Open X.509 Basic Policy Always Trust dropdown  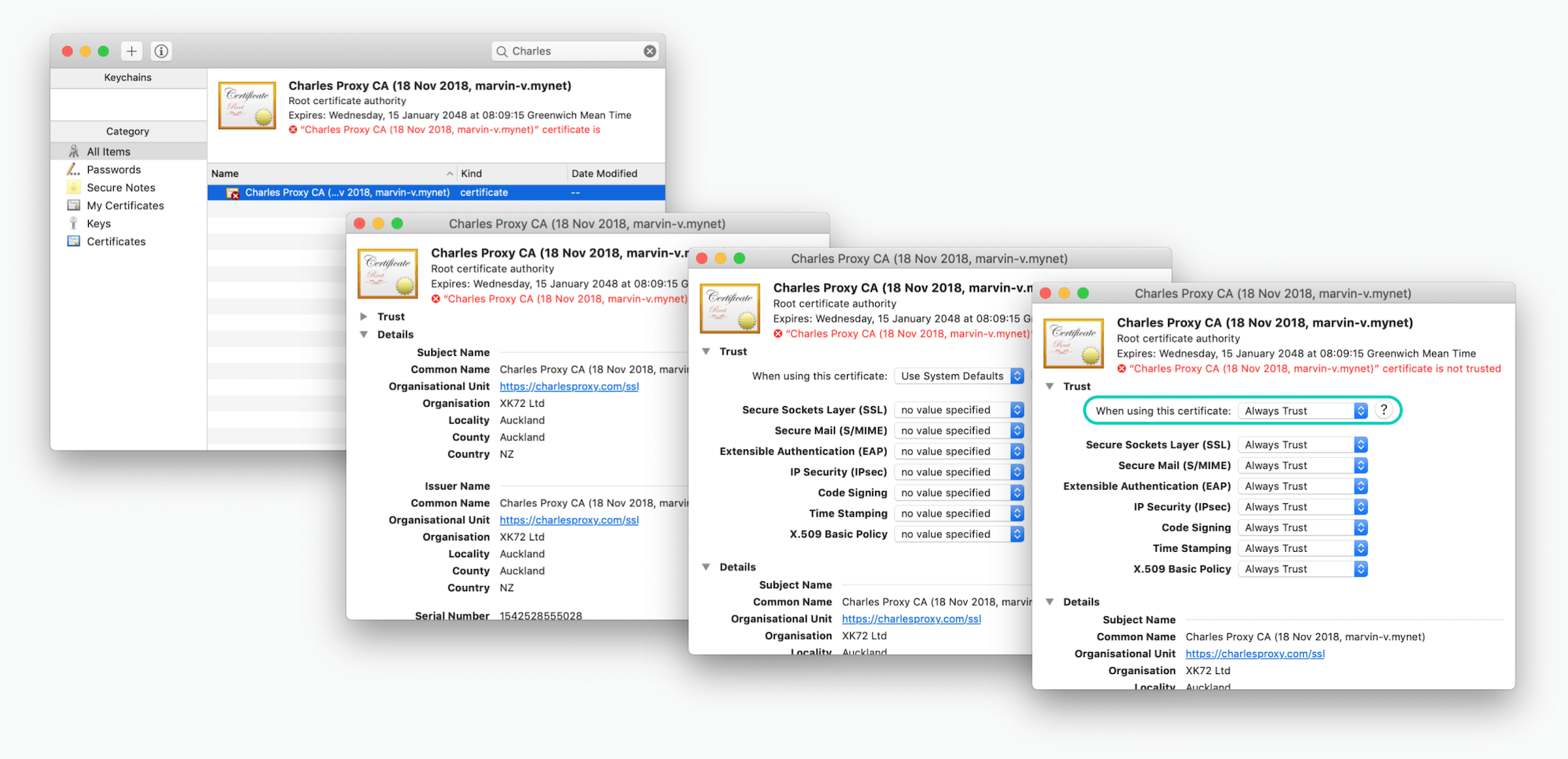(1302, 569)
